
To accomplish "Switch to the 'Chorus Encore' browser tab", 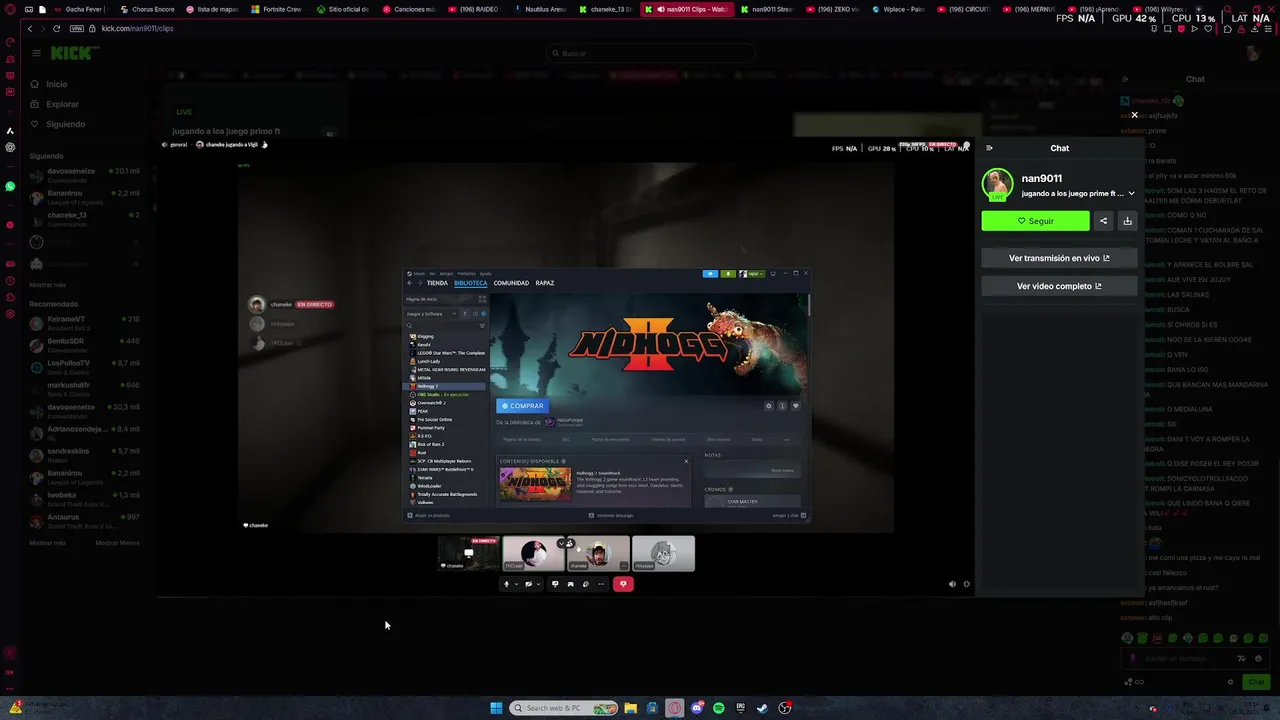I will pyautogui.click(x=147, y=9).
